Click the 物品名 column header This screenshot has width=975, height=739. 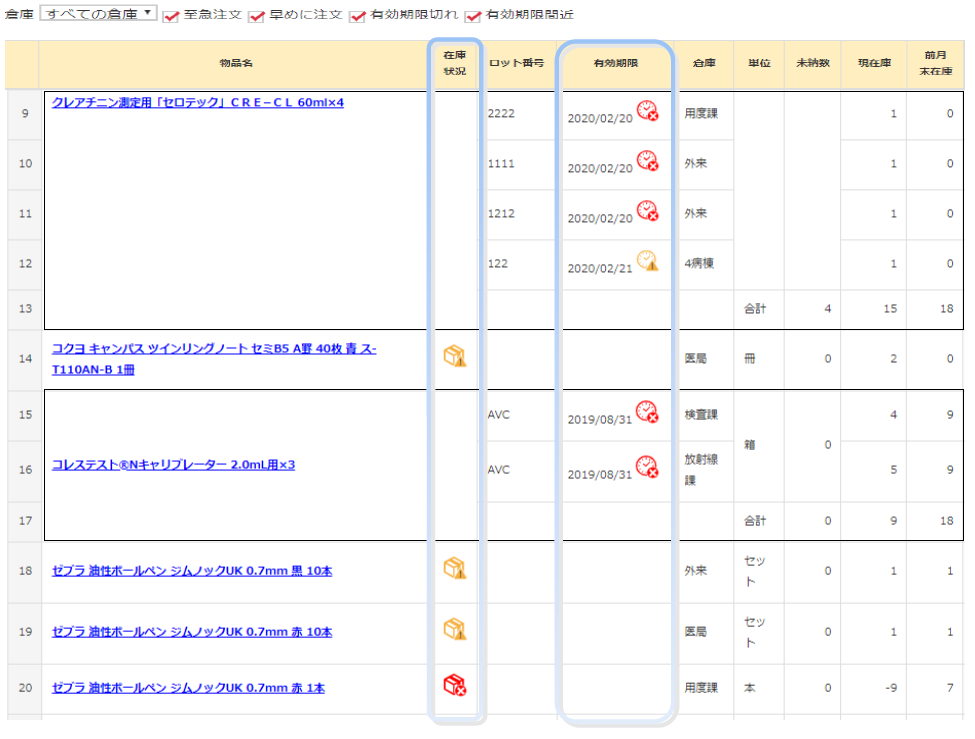(x=236, y=63)
